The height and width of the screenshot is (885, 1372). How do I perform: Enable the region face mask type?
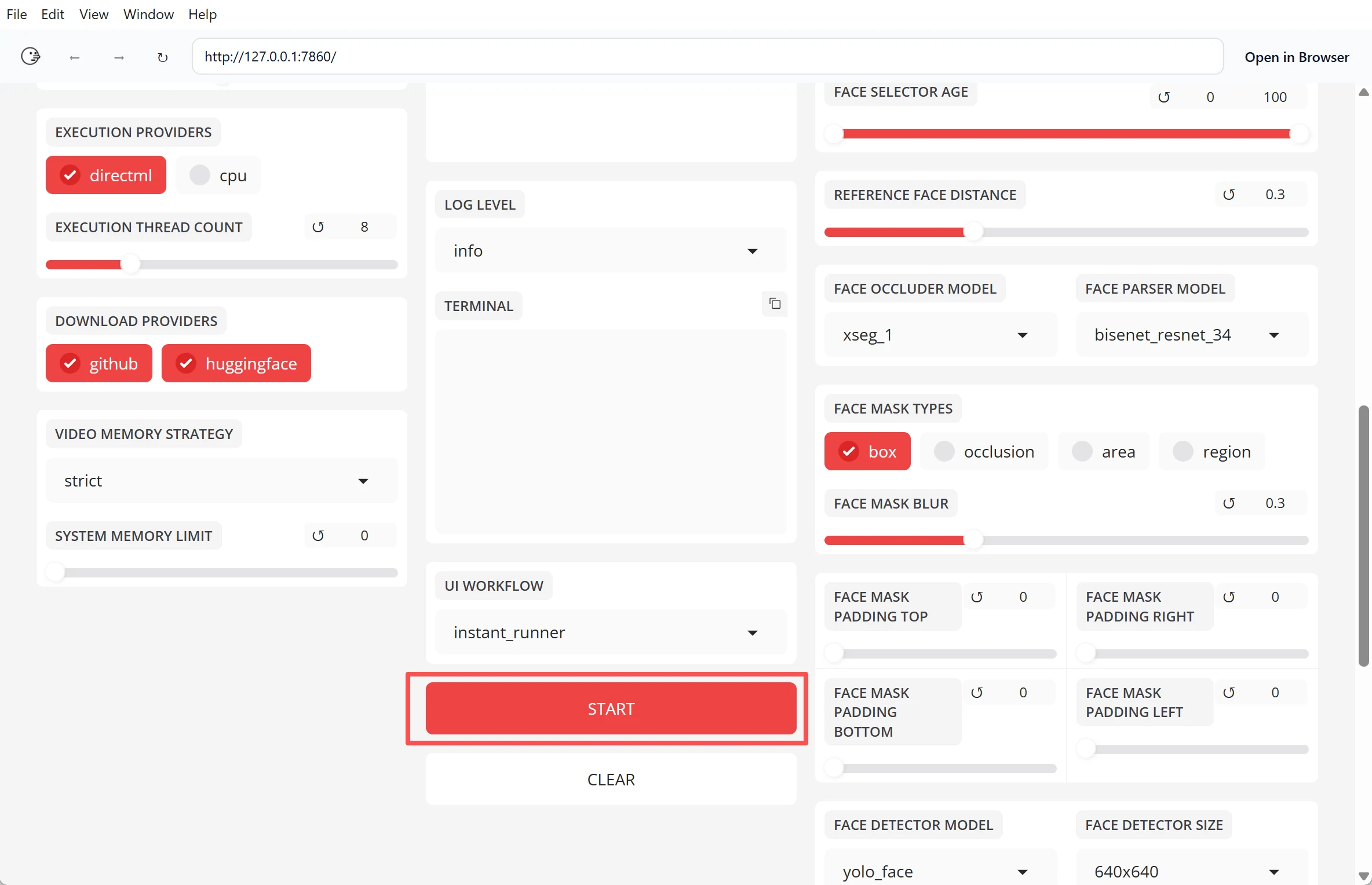tap(1212, 451)
